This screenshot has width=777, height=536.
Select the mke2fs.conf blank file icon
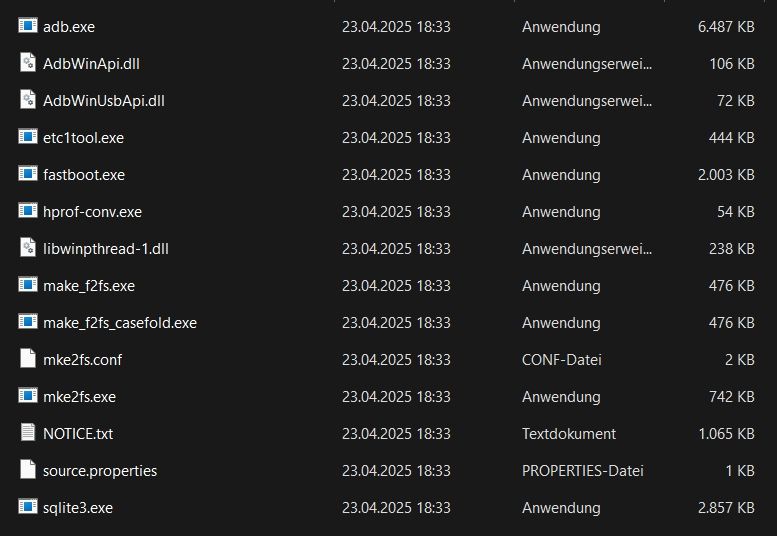(27, 359)
